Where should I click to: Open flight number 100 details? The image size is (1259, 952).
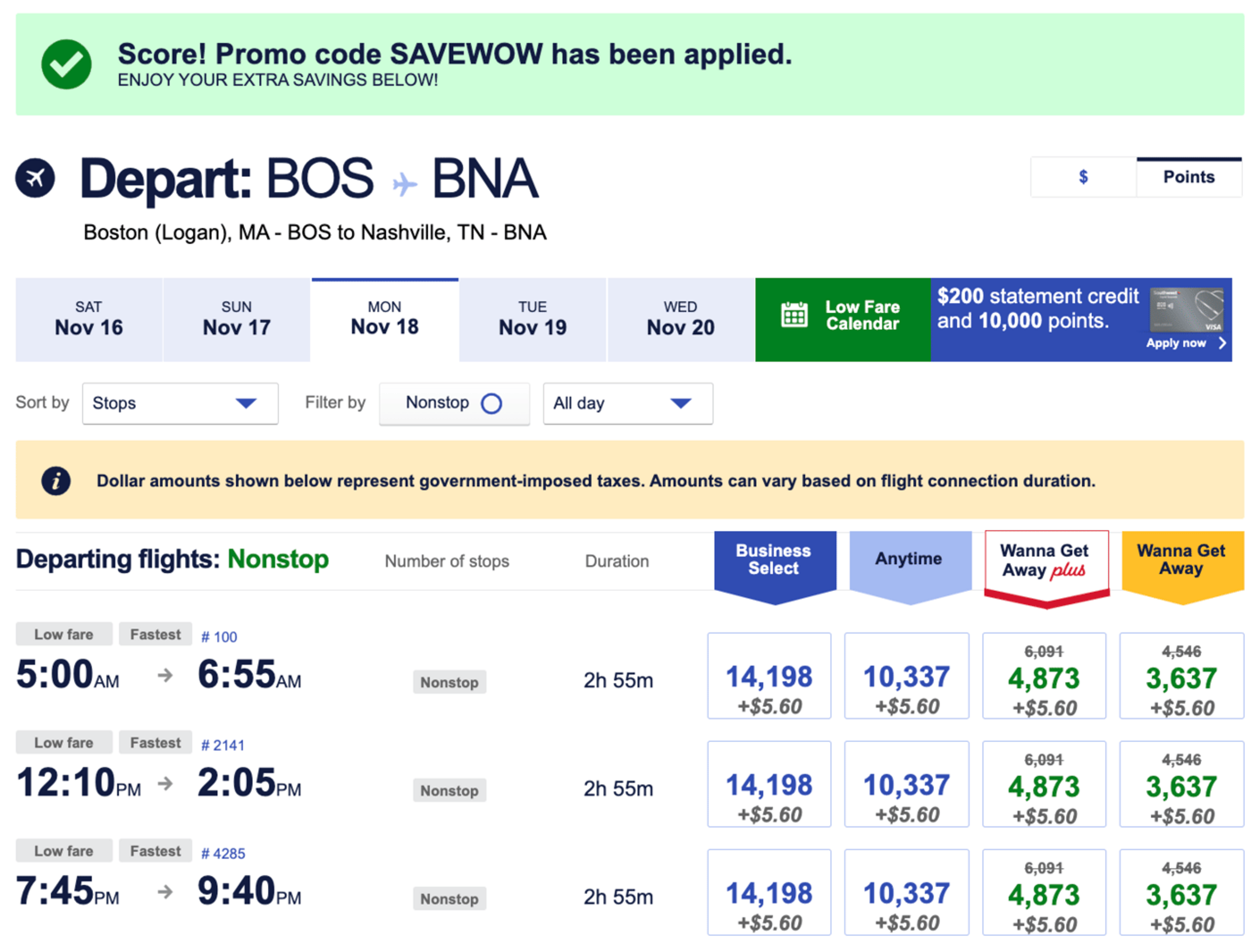coord(219,637)
